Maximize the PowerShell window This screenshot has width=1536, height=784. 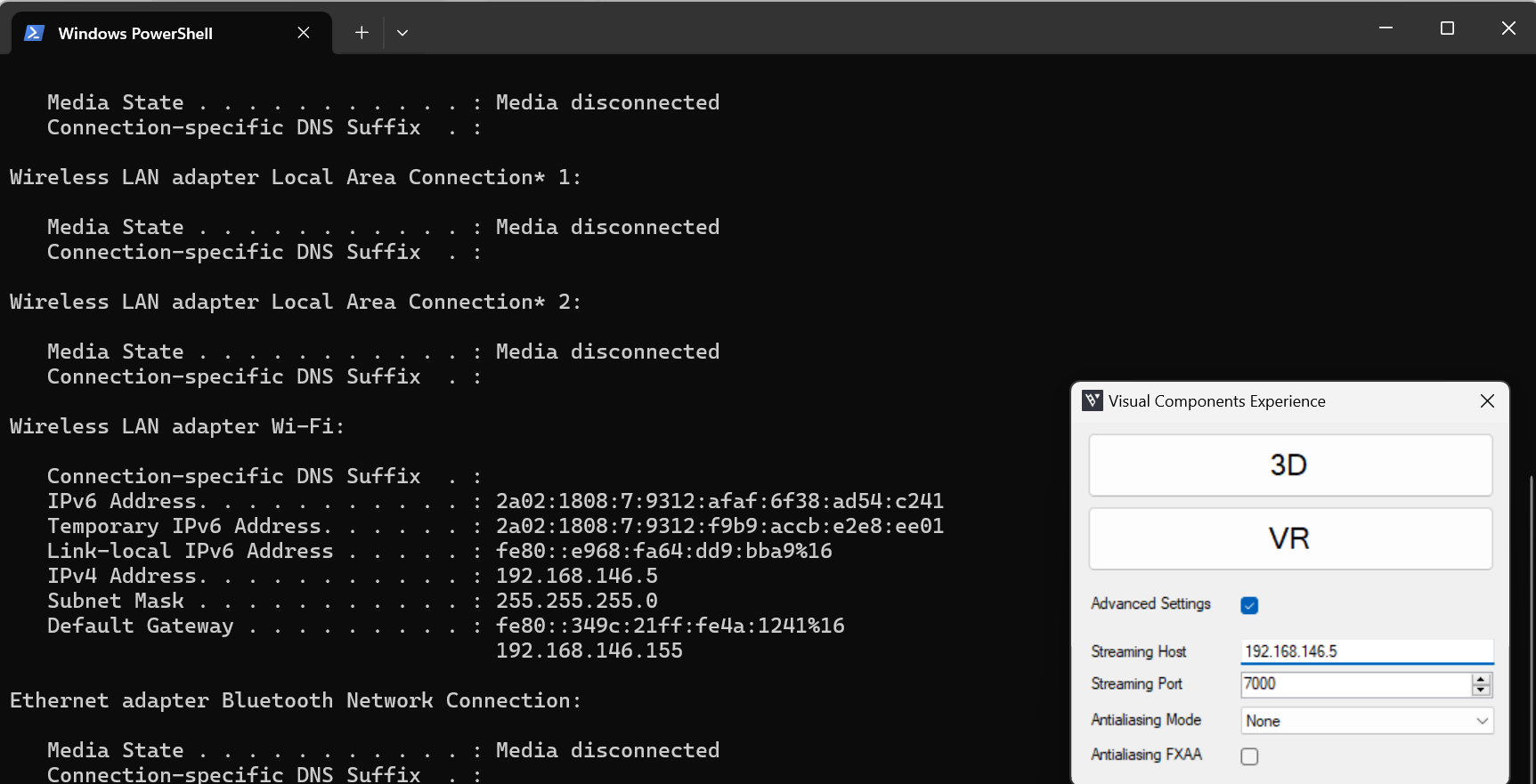pos(1447,28)
